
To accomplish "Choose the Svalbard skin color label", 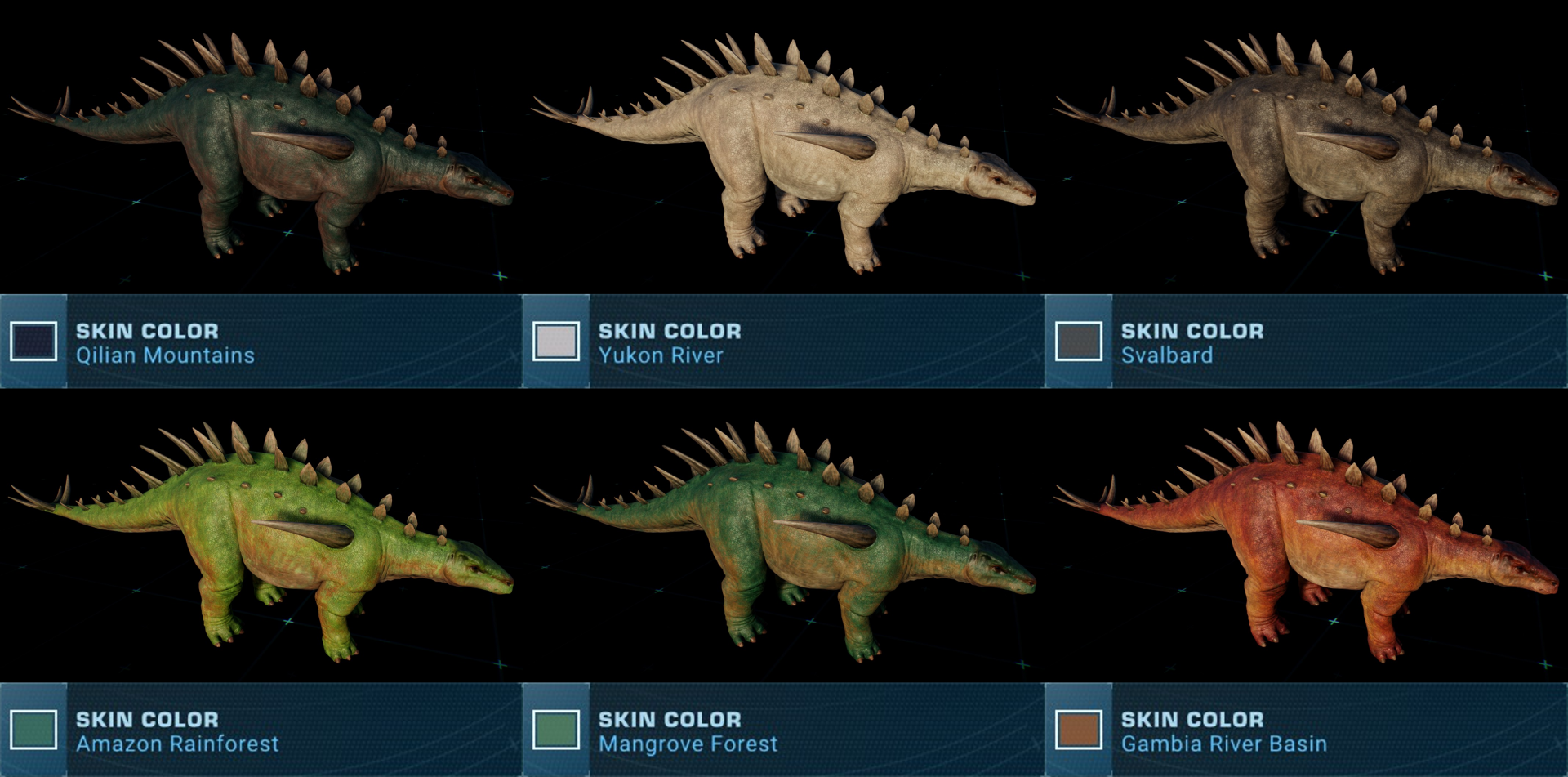I will click(x=1166, y=355).
